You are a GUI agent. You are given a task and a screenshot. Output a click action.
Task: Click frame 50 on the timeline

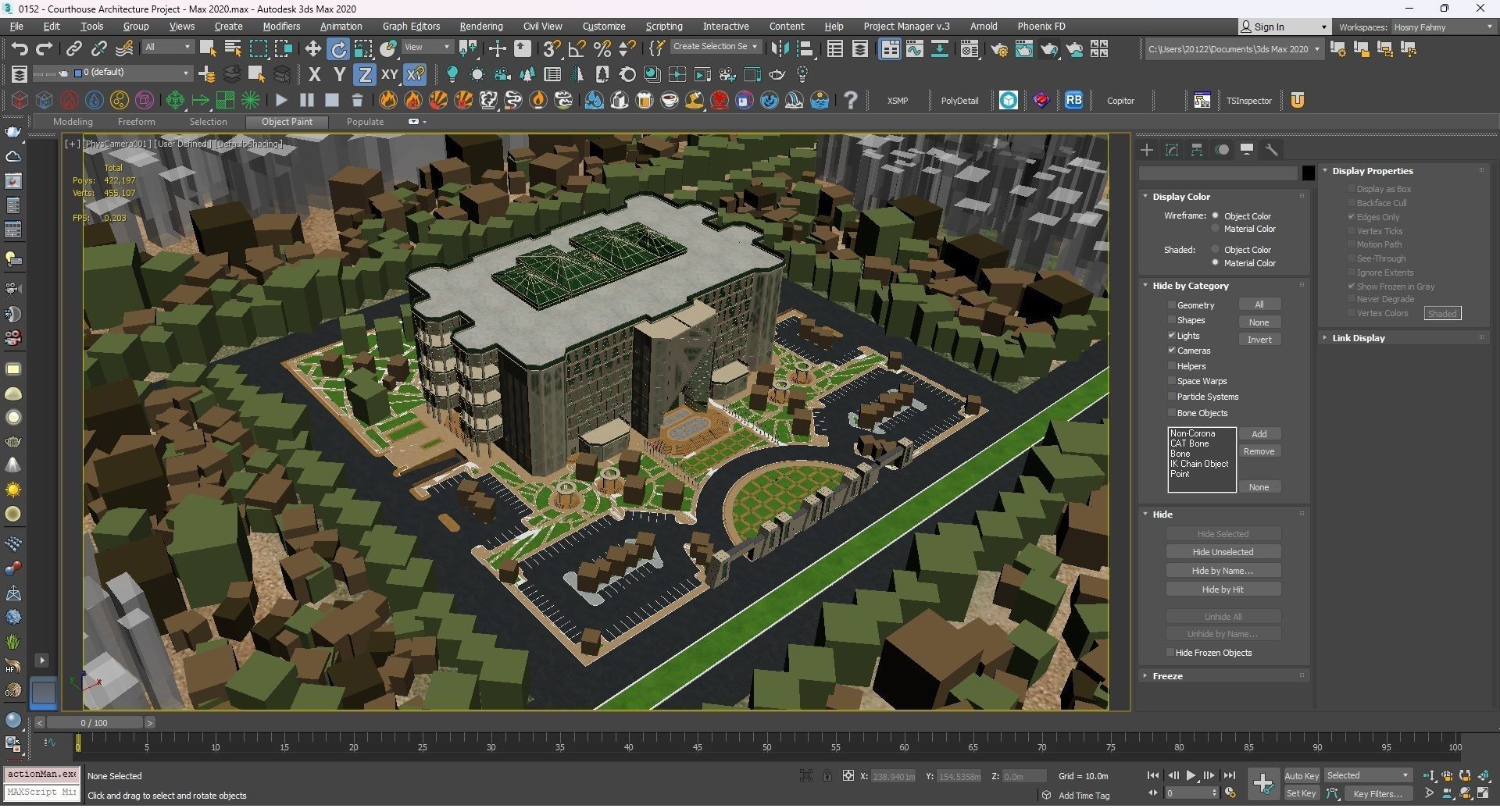pos(766,747)
